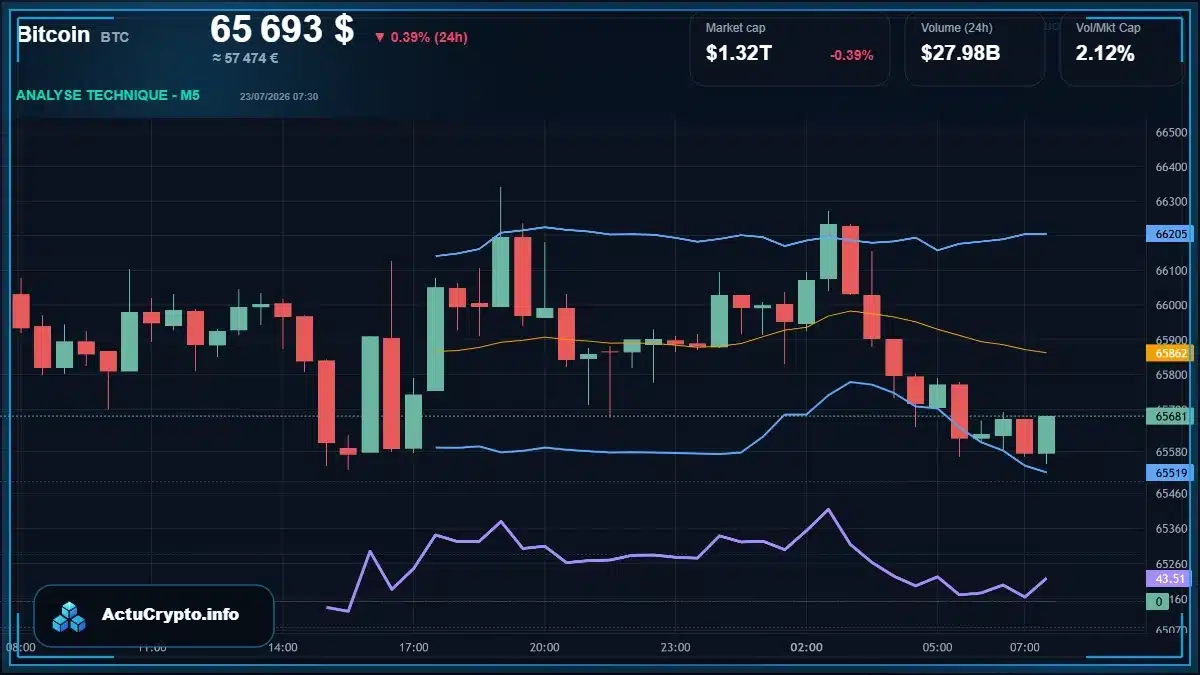This screenshot has height=675, width=1200.
Task: Click the orange 65862 moving average tag
Action: pyautogui.click(x=1170, y=353)
